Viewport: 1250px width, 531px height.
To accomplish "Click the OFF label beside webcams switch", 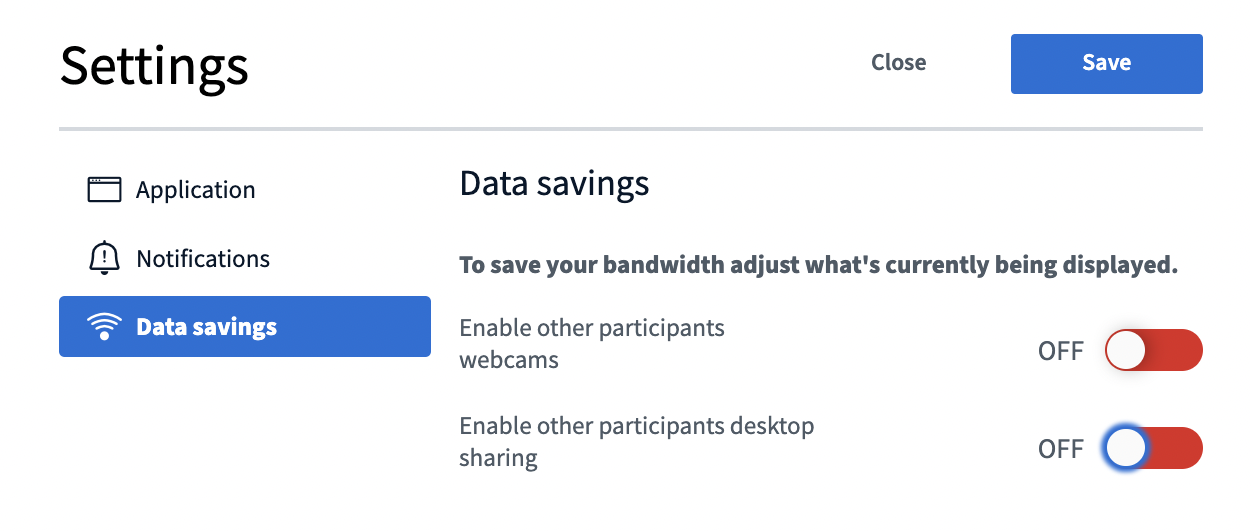I will pyautogui.click(x=1061, y=351).
